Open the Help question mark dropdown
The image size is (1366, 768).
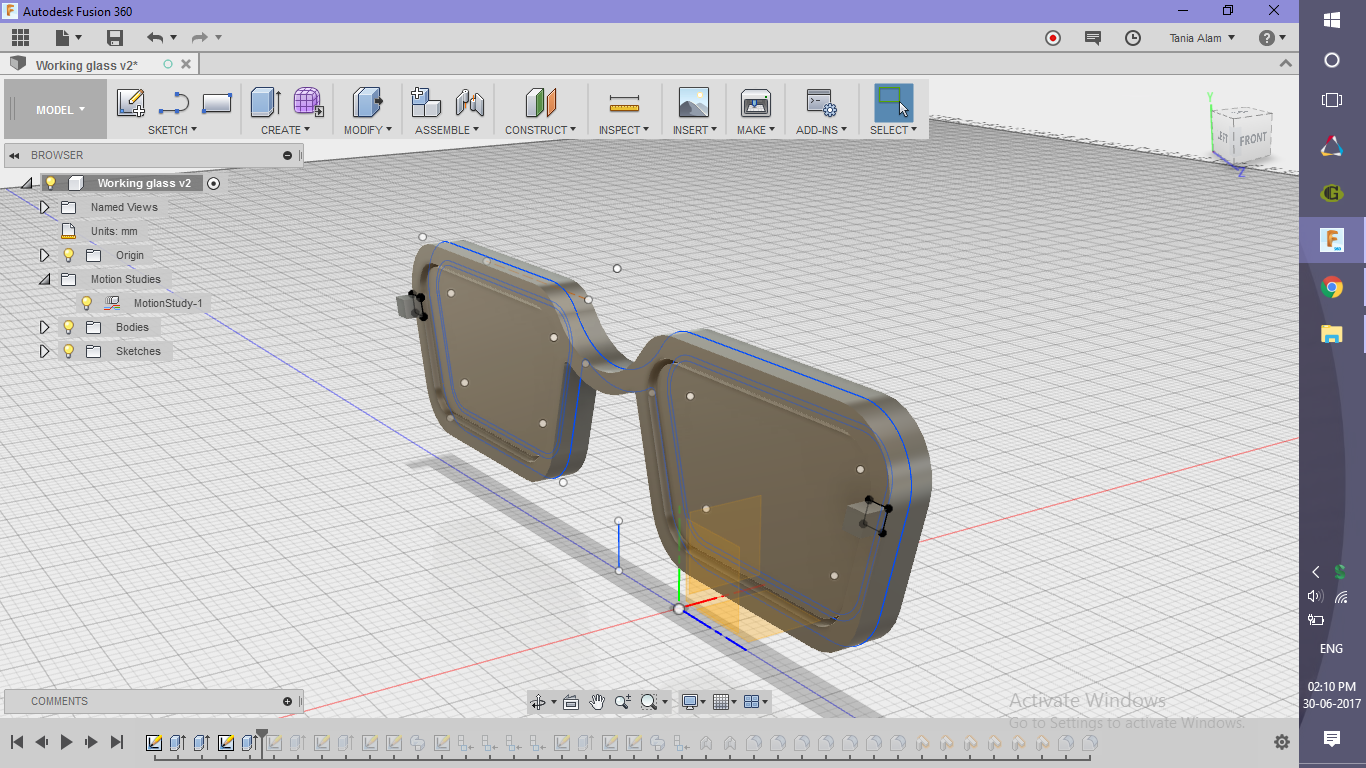coord(1273,38)
